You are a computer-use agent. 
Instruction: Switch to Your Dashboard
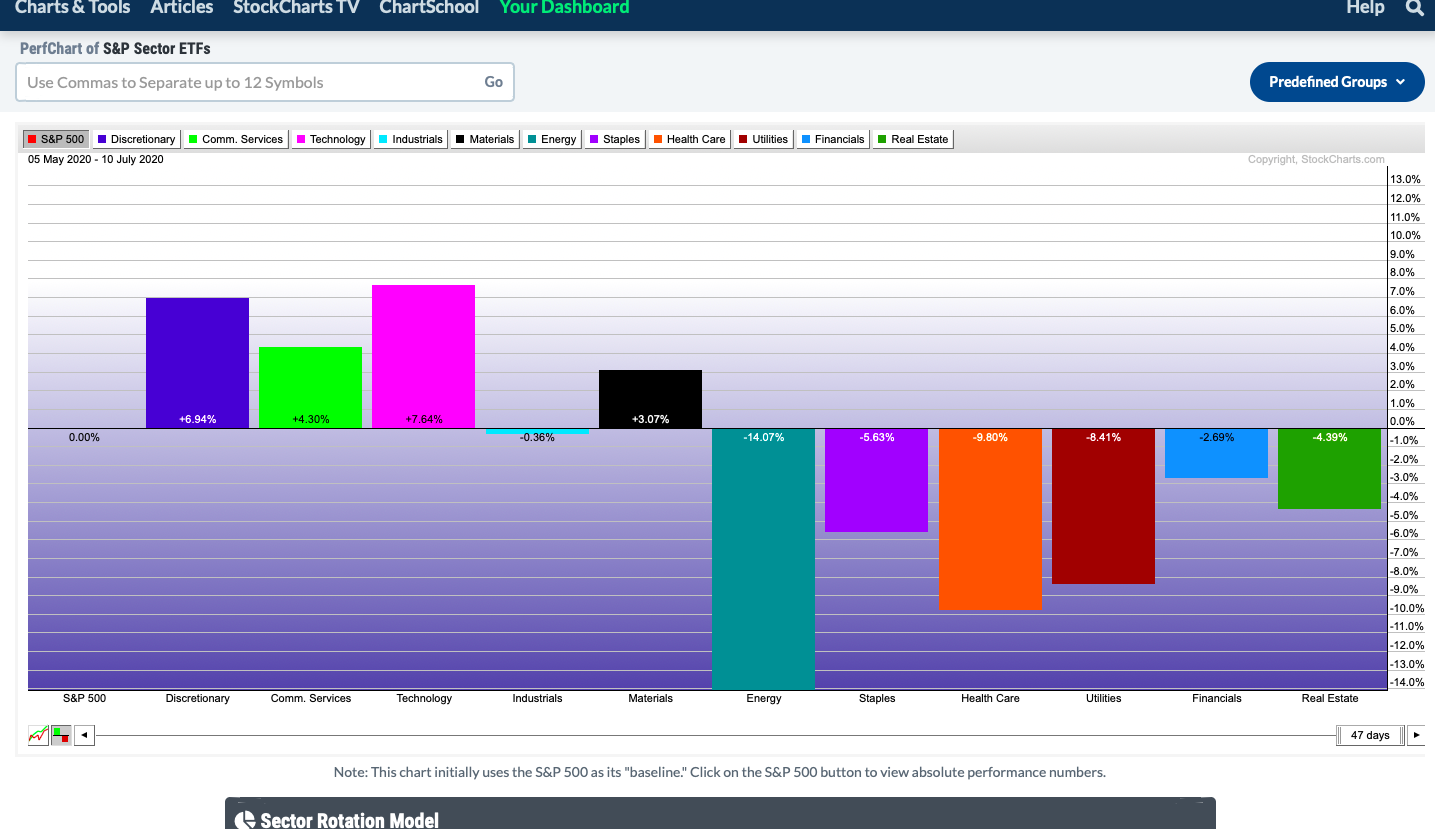pos(564,8)
